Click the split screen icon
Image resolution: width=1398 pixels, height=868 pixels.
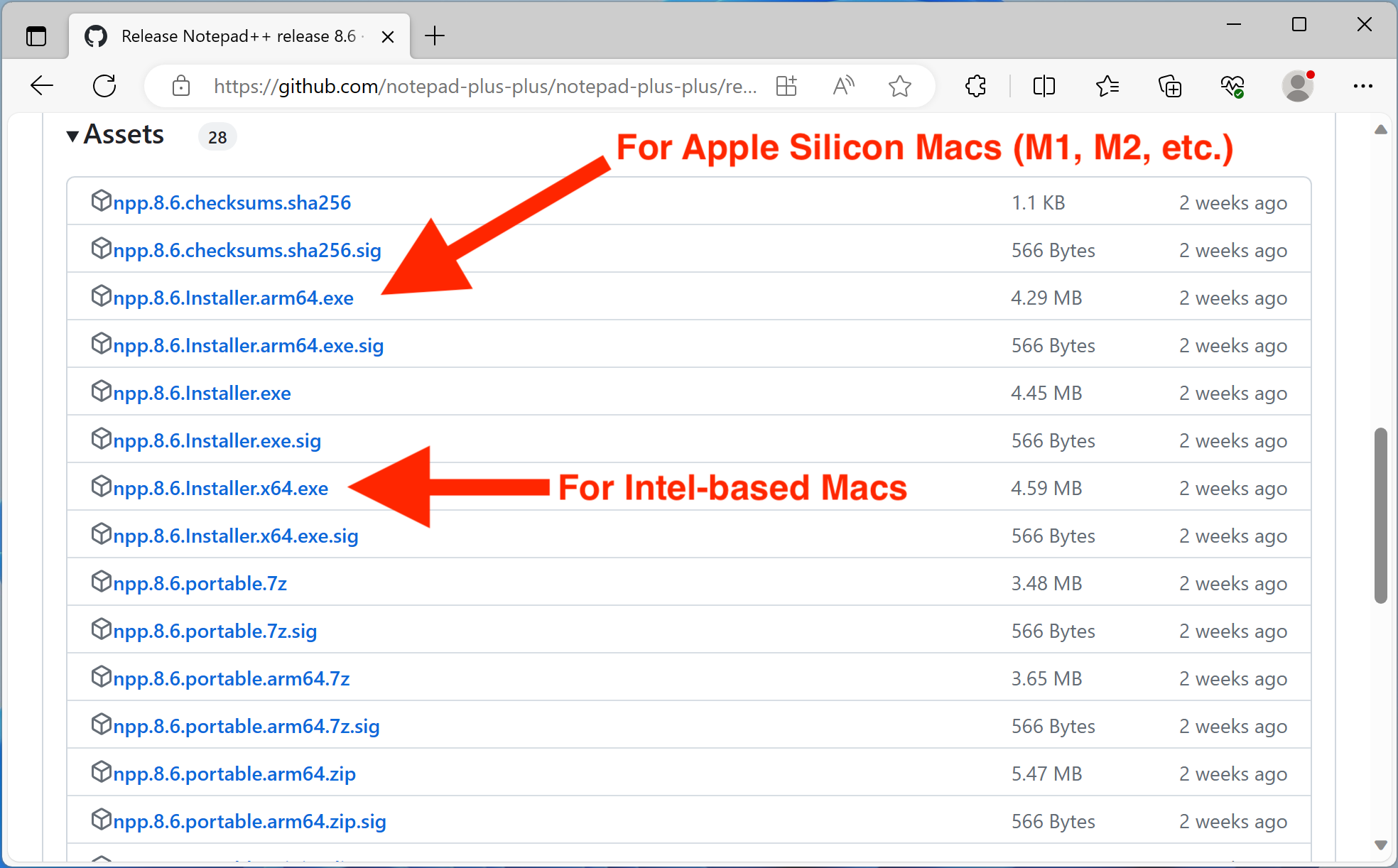point(1044,86)
